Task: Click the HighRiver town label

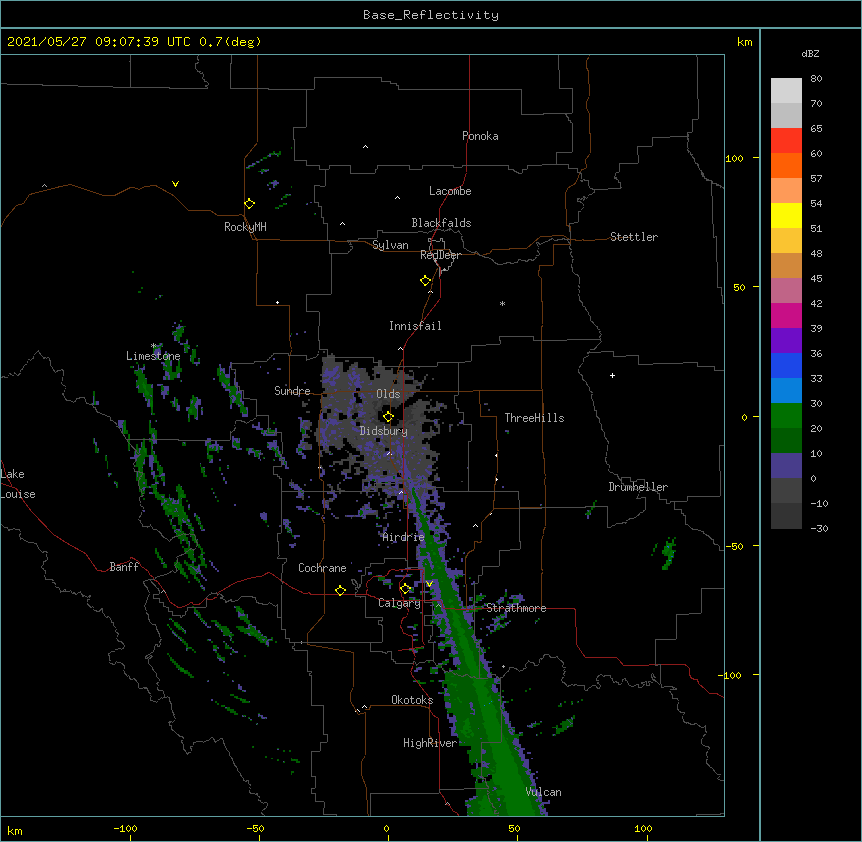Action: [x=430, y=743]
